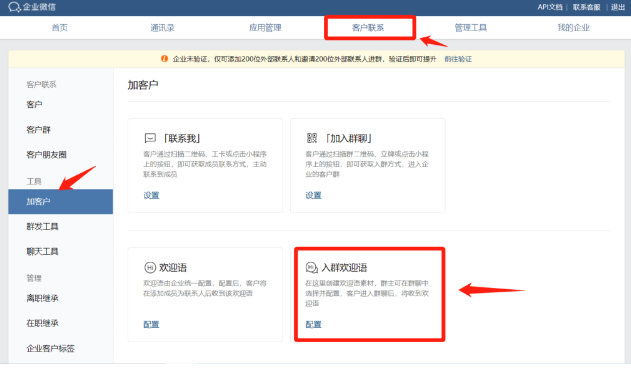Select 客户朋友圈 in the sidebar
This screenshot has width=631, height=376.
tap(46, 155)
